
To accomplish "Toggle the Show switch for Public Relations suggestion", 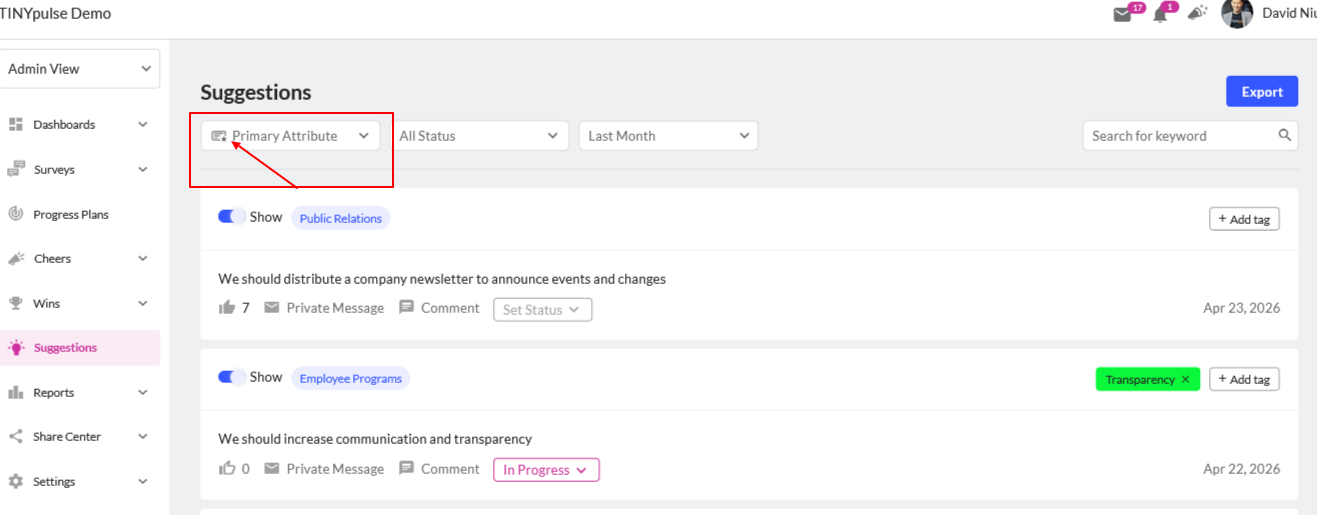I will 232,217.
